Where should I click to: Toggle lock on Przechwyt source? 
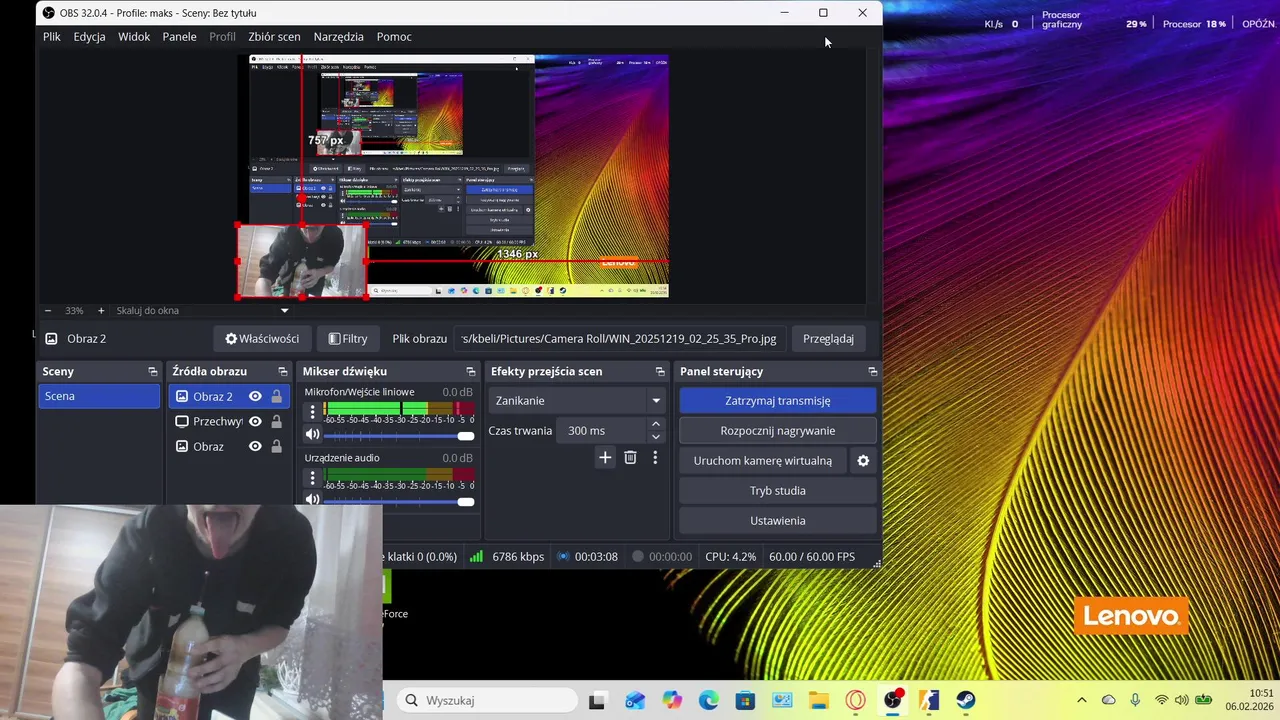[x=276, y=421]
